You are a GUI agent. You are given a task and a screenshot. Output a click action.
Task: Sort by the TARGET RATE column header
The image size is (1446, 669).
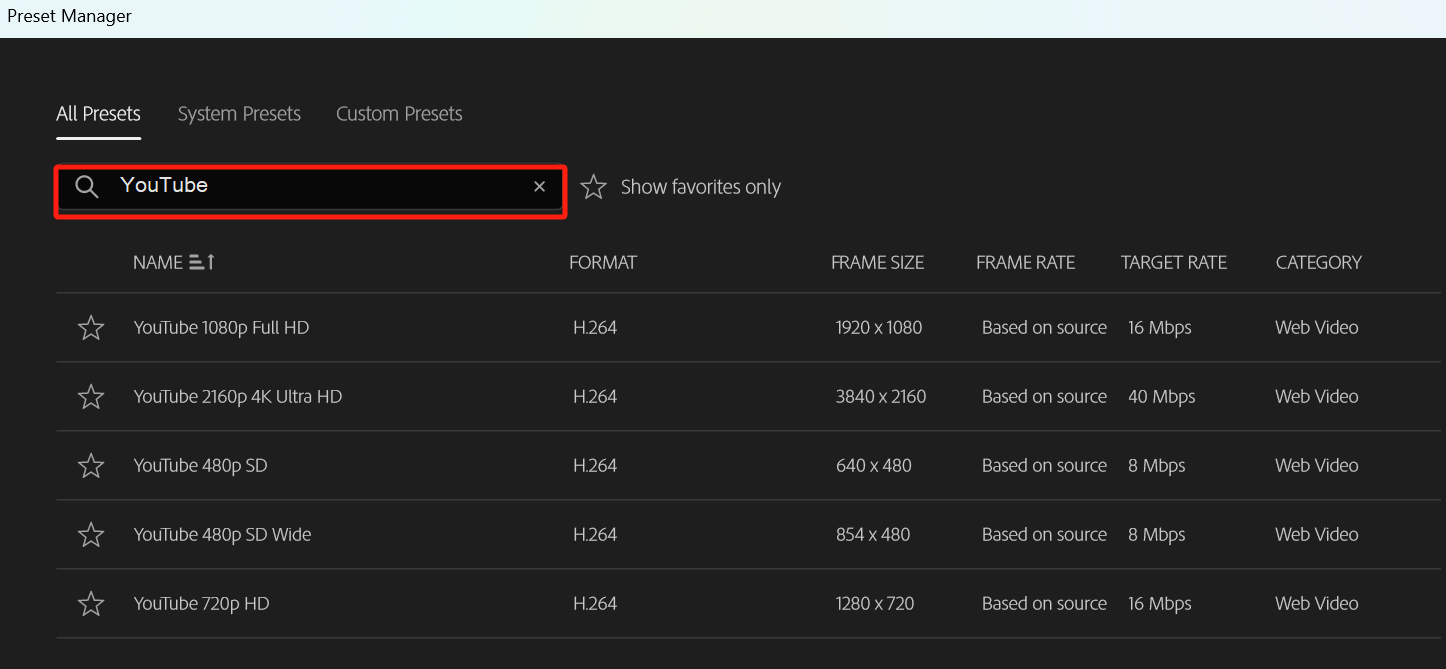point(1174,262)
